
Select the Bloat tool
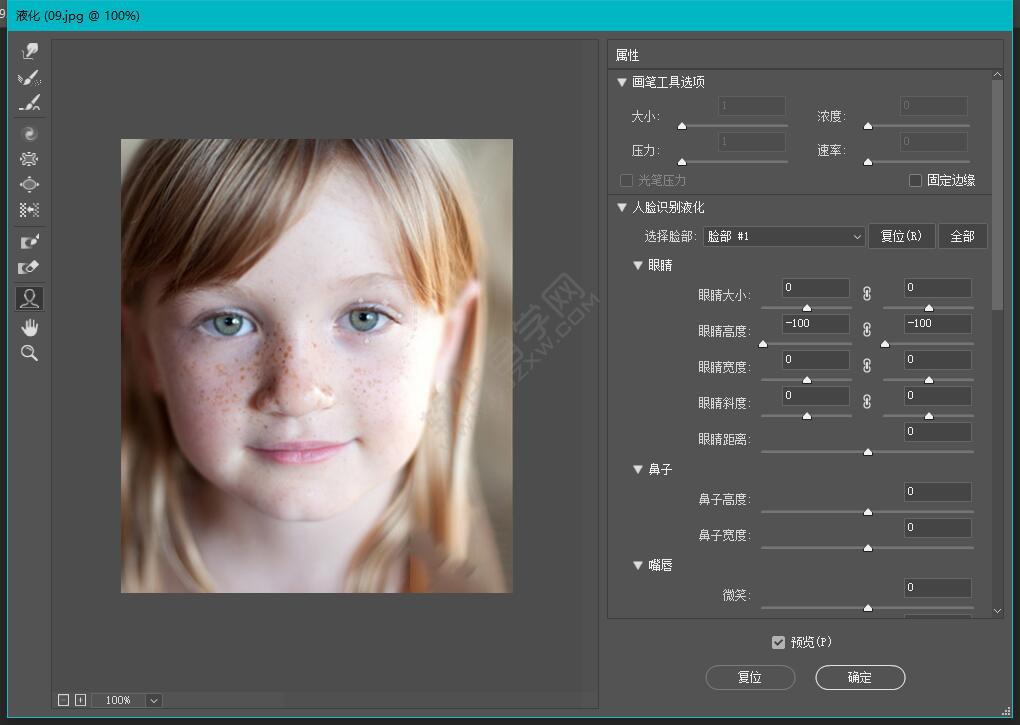[30, 185]
